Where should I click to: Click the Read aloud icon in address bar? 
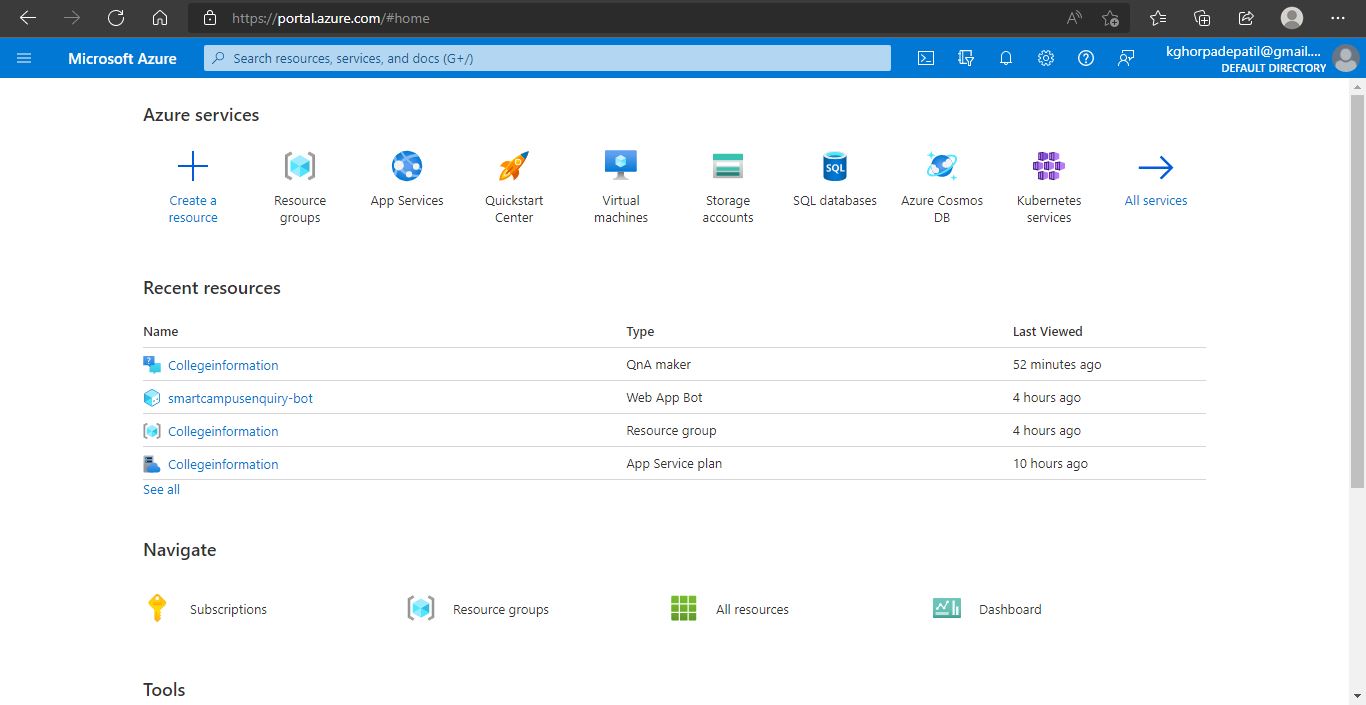1074,18
